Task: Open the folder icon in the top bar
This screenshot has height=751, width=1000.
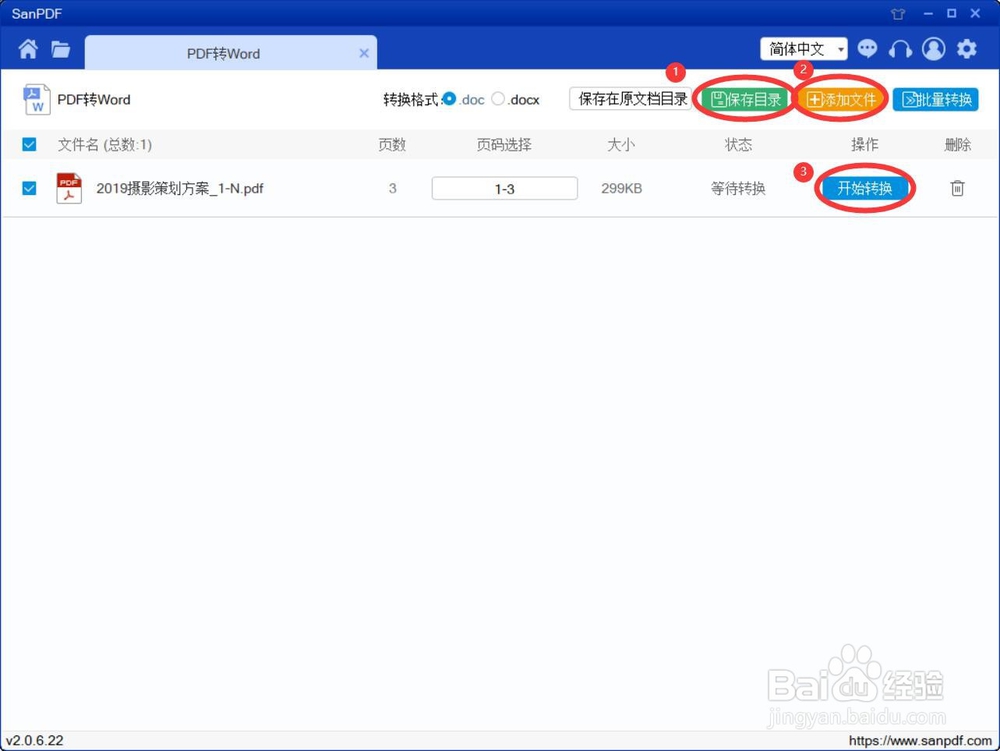Action: pos(61,49)
